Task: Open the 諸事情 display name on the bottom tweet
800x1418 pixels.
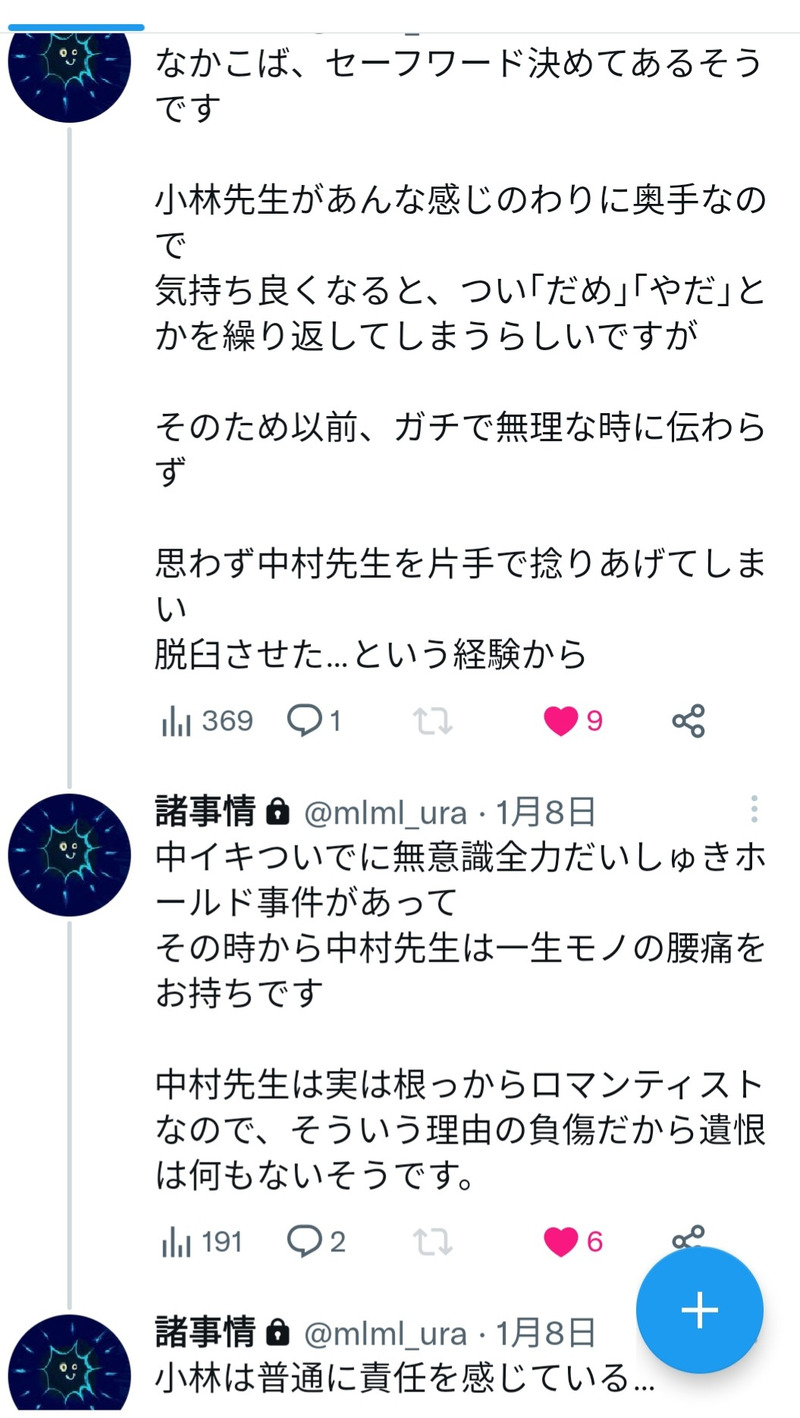Action: (206, 1333)
